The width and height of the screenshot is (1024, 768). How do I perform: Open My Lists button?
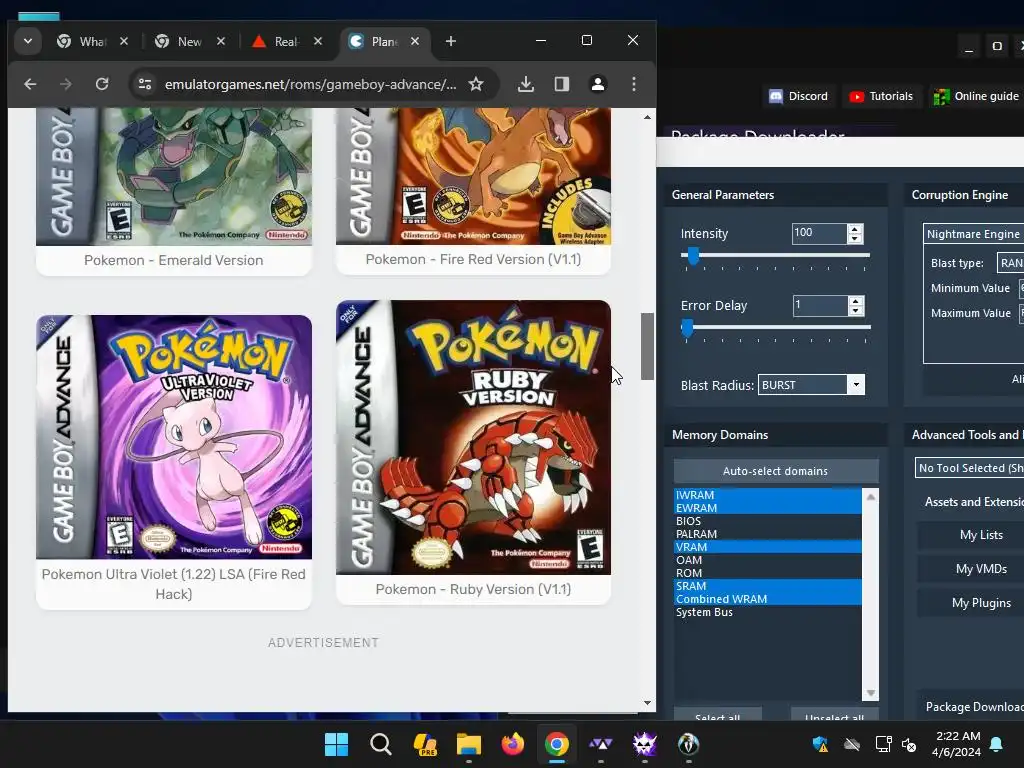pyautogui.click(x=971, y=535)
